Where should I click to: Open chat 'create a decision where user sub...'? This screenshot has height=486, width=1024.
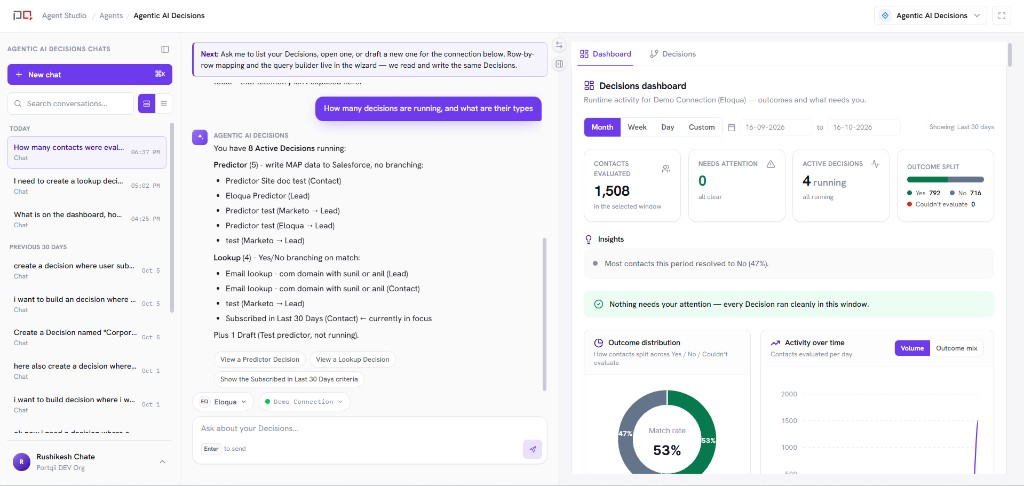point(87,270)
